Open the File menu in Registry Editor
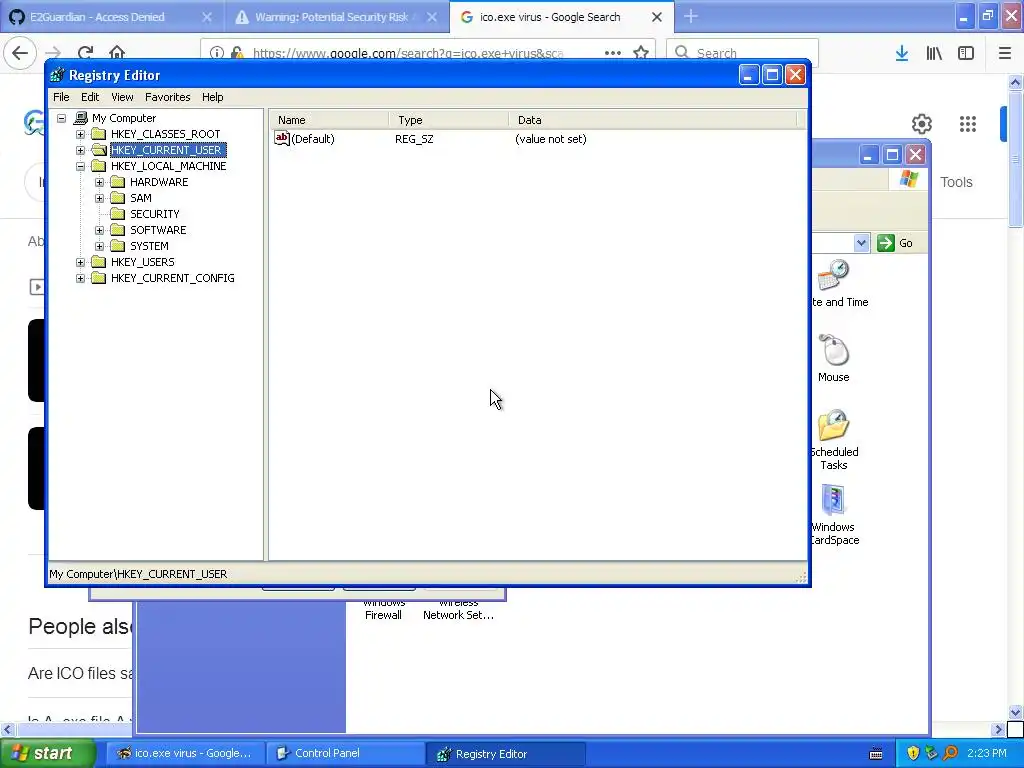Image resolution: width=1024 pixels, height=768 pixels. (x=61, y=97)
